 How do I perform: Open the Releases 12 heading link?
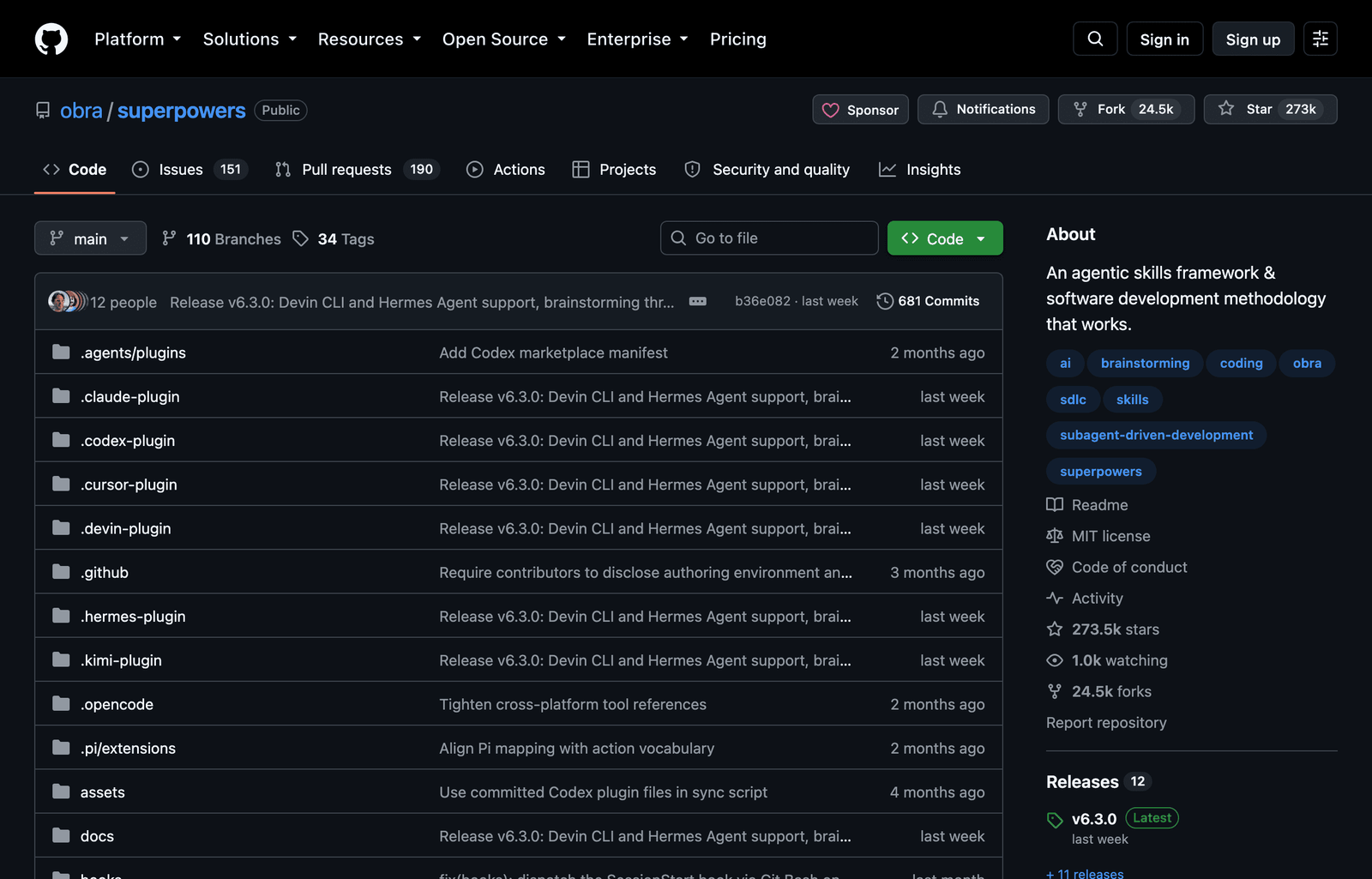pyautogui.click(x=1098, y=782)
